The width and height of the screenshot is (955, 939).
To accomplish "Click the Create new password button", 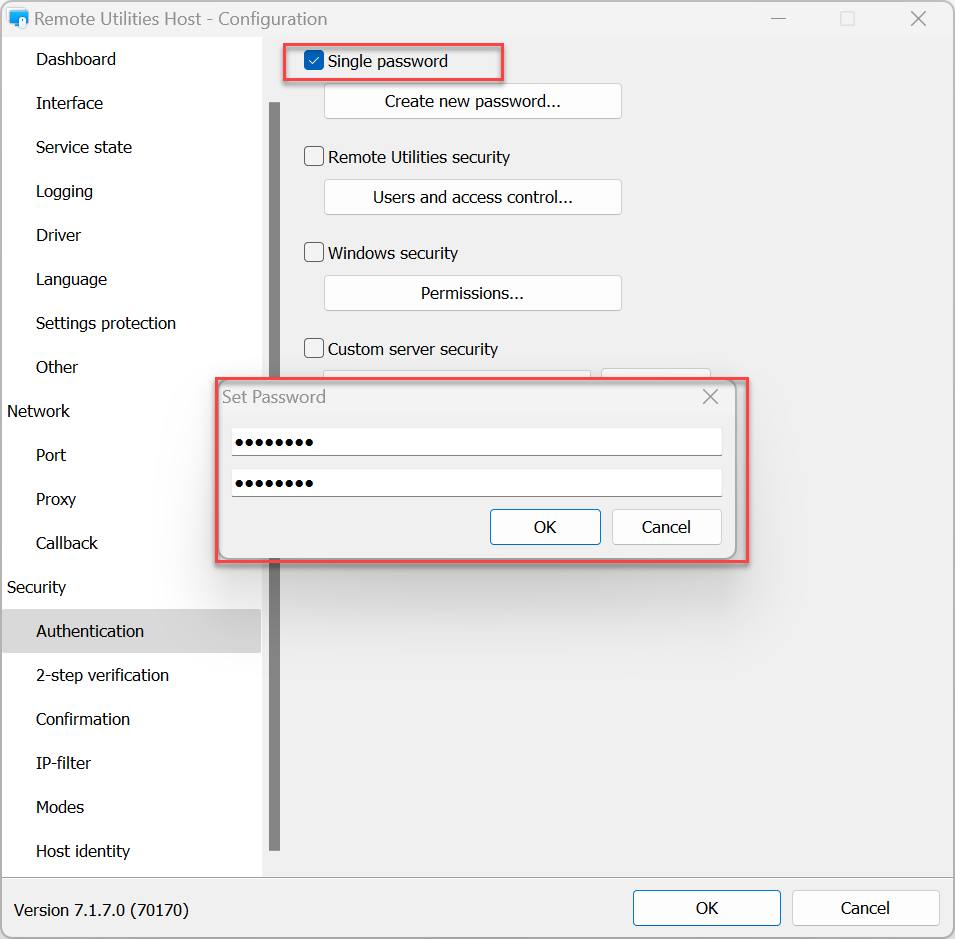I will tap(472, 101).
